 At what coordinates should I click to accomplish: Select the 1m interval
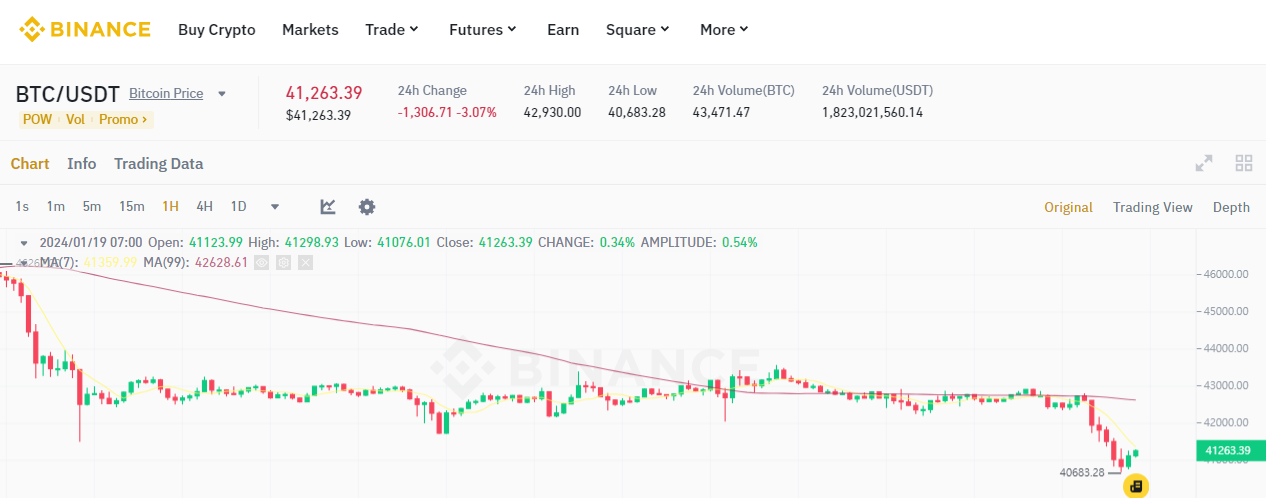pos(55,207)
